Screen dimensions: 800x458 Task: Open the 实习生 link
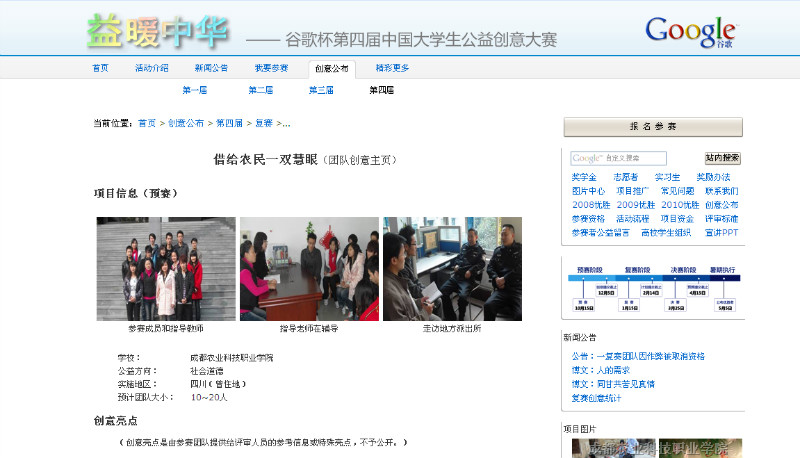pyautogui.click(x=667, y=177)
